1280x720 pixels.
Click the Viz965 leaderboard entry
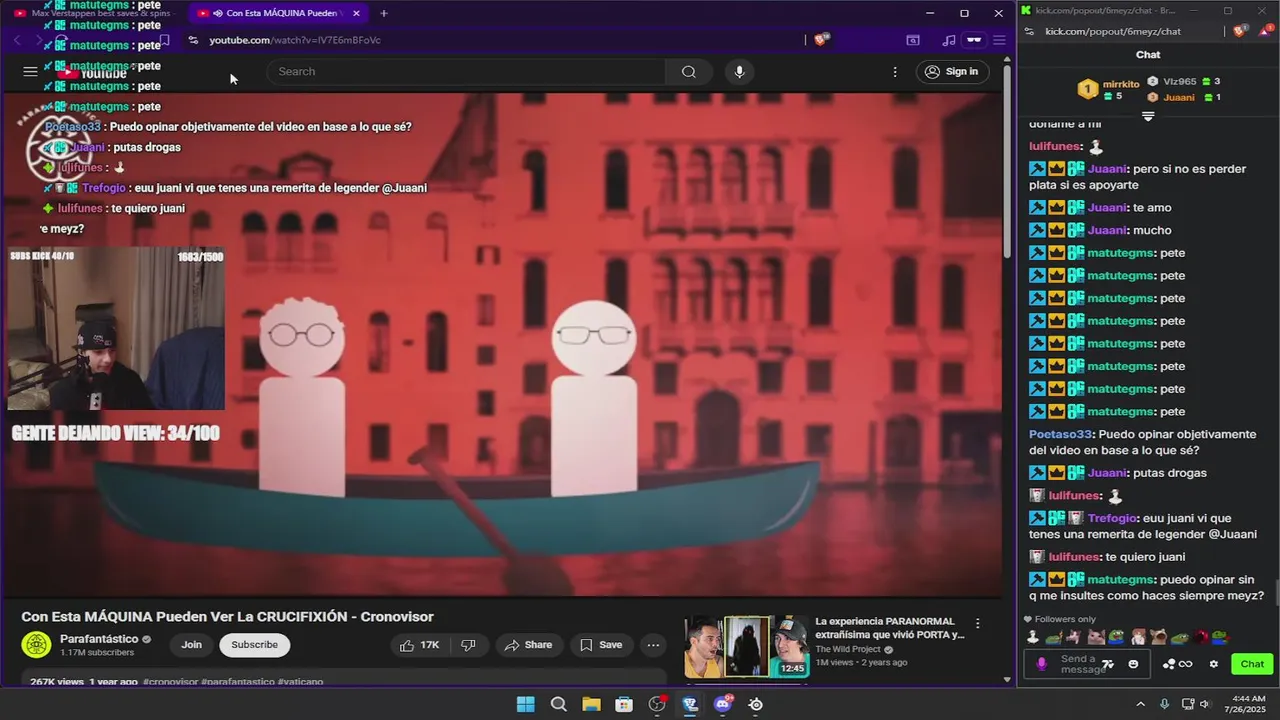(x=1183, y=81)
